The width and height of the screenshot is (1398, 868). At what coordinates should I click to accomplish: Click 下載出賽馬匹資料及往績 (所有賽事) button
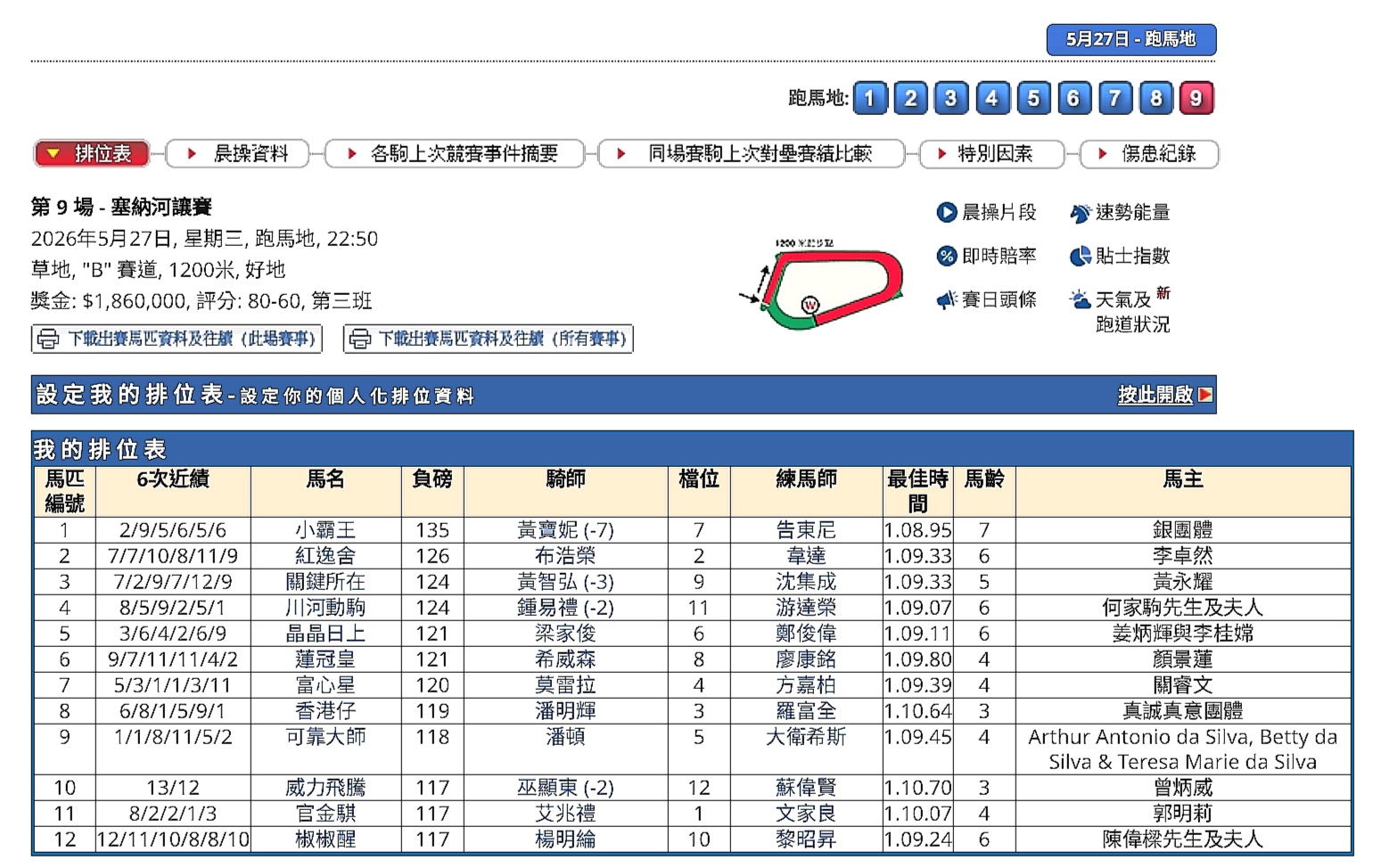click(x=488, y=339)
